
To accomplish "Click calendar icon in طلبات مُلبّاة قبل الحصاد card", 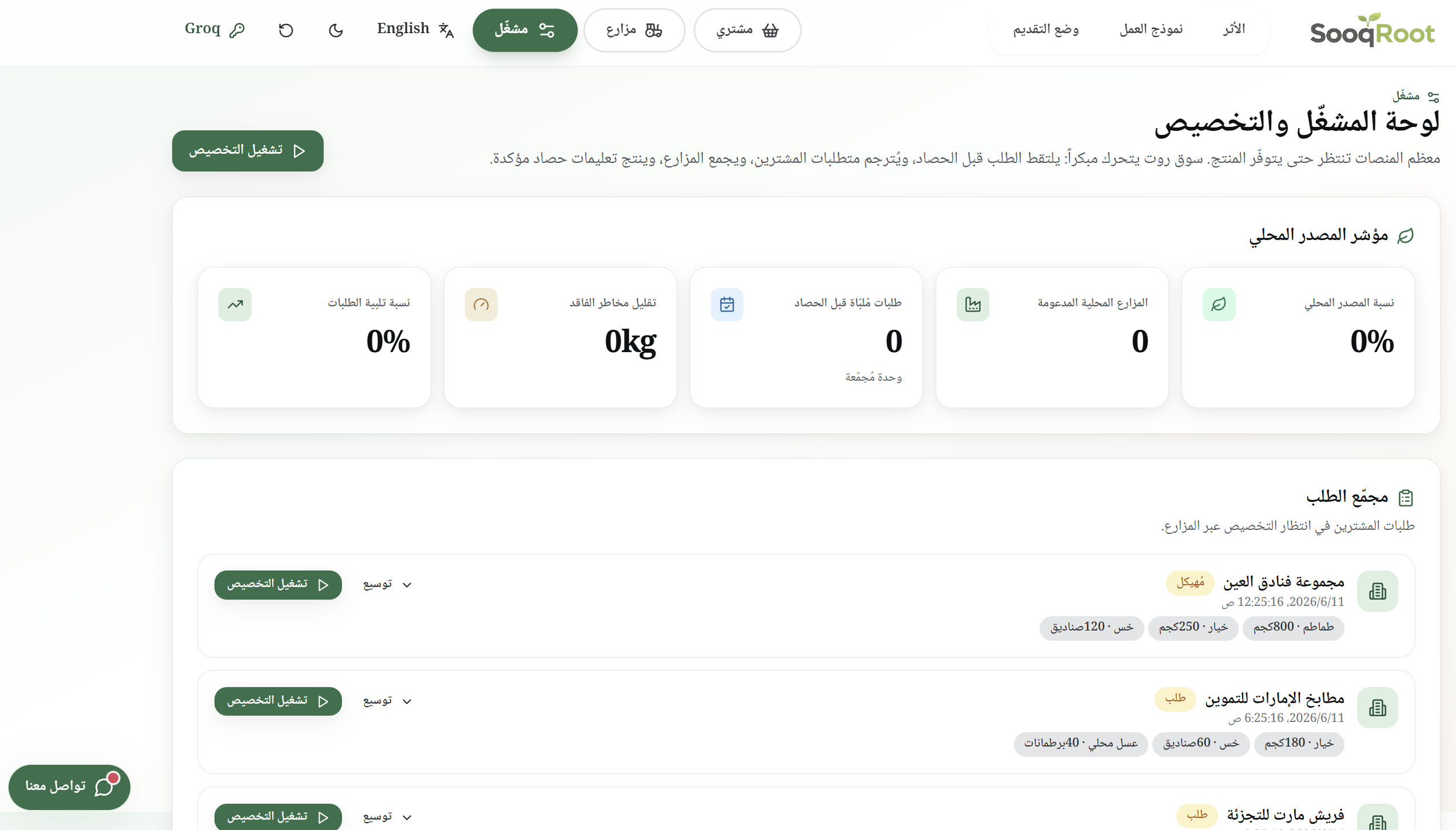I will pyautogui.click(x=727, y=305).
